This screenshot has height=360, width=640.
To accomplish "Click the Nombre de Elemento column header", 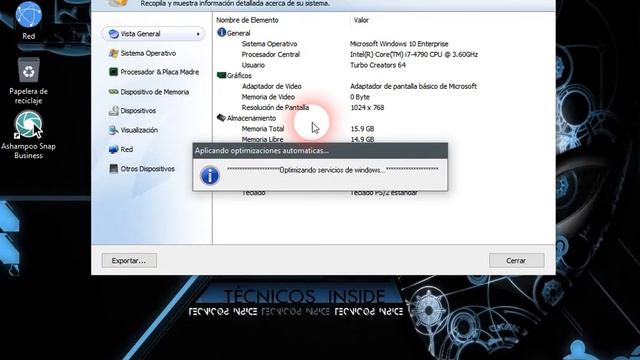I will [247, 20].
